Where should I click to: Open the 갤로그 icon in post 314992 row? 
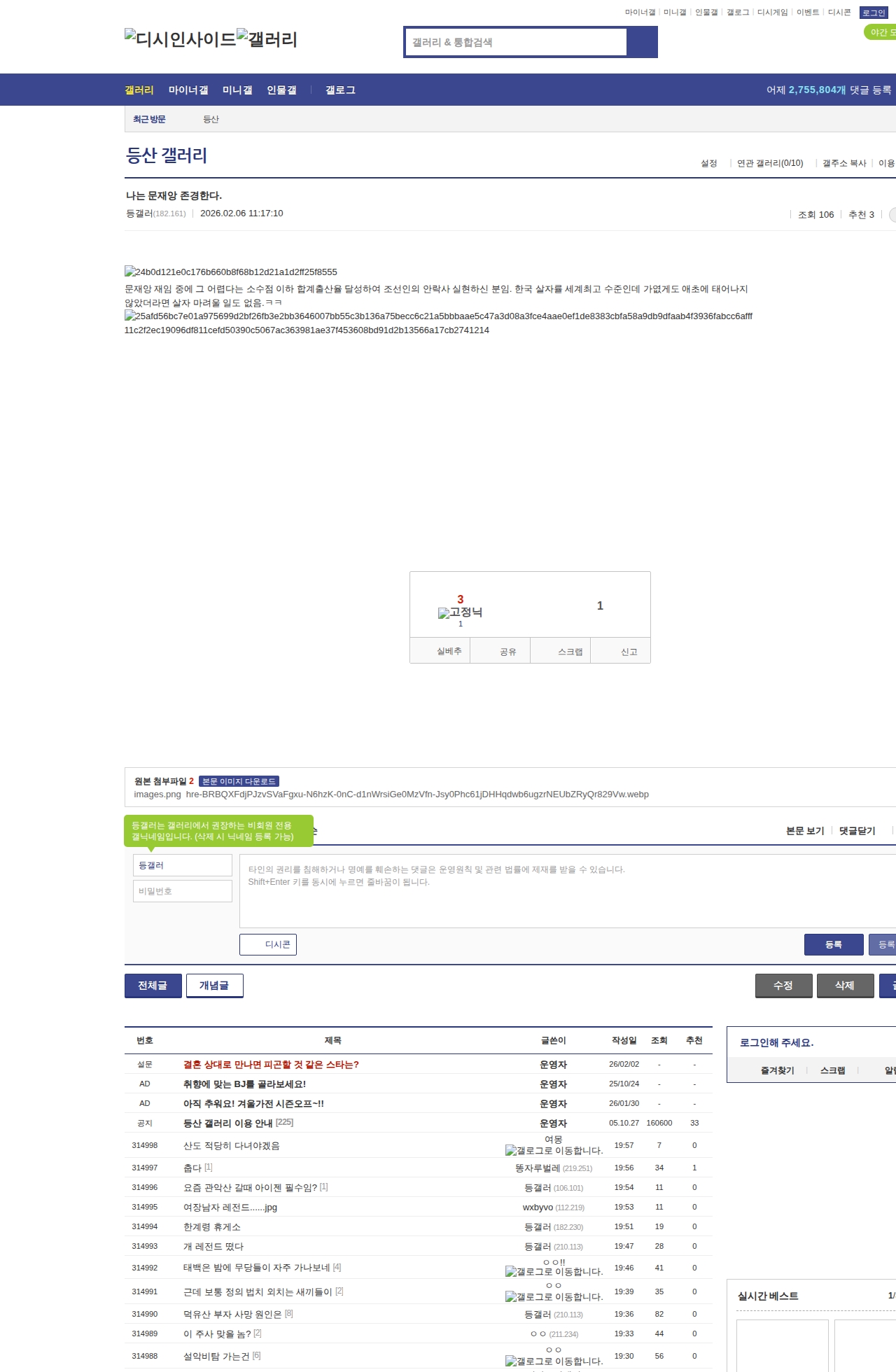pyautogui.click(x=554, y=1271)
